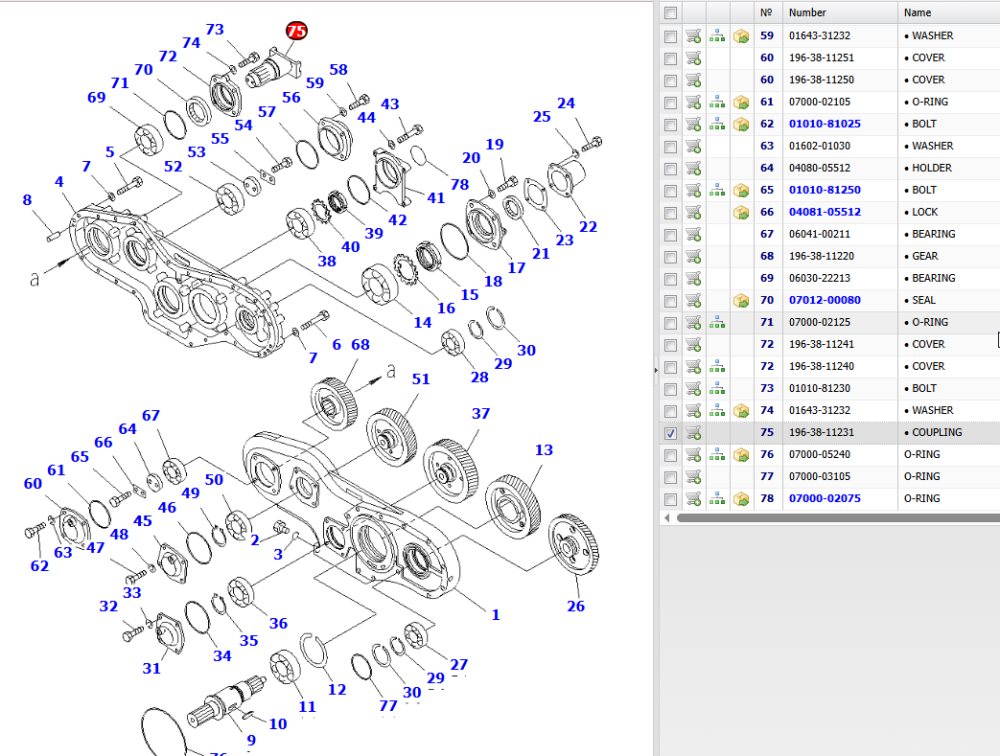
Task: Add WASHER 01643-31232 row 59 to cart
Action: click(693, 36)
